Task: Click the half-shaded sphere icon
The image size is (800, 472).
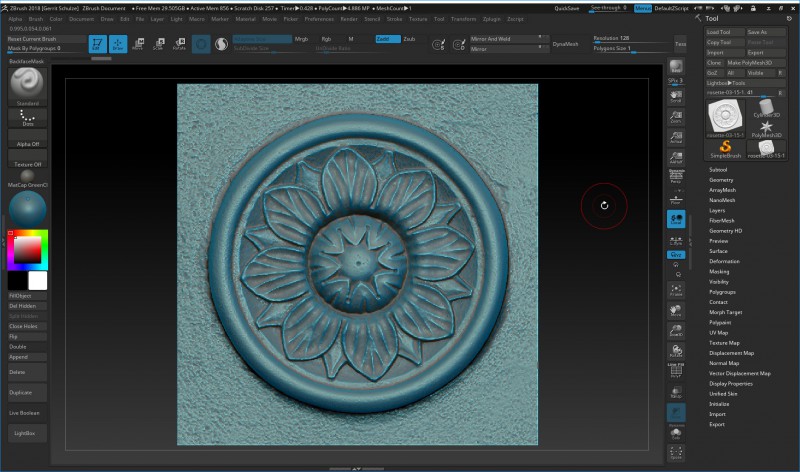Action: click(221, 44)
